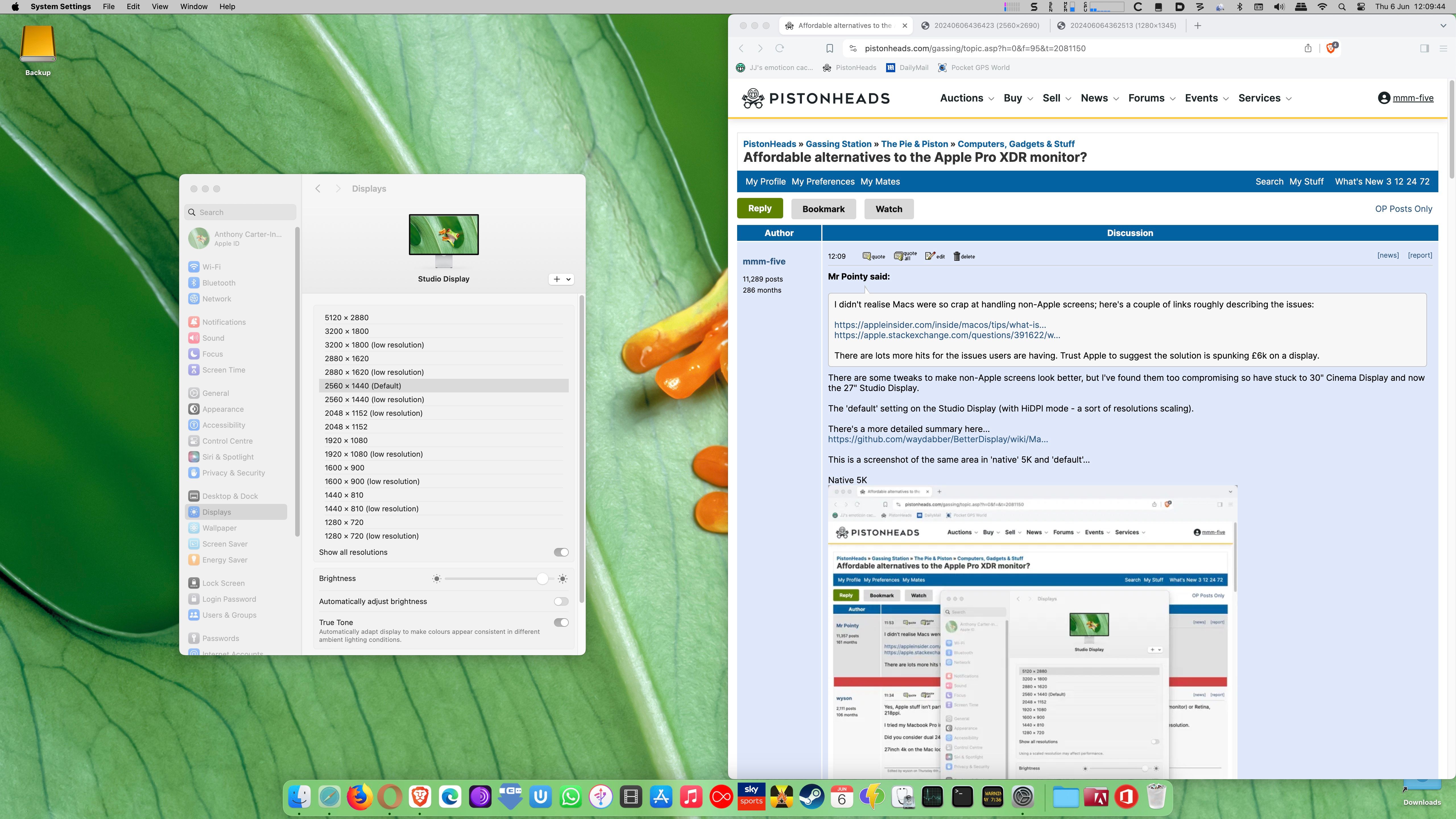Open the BetterDisplay GitHub wiki link
Screen dimensions: 1456x819
[x=938, y=439]
